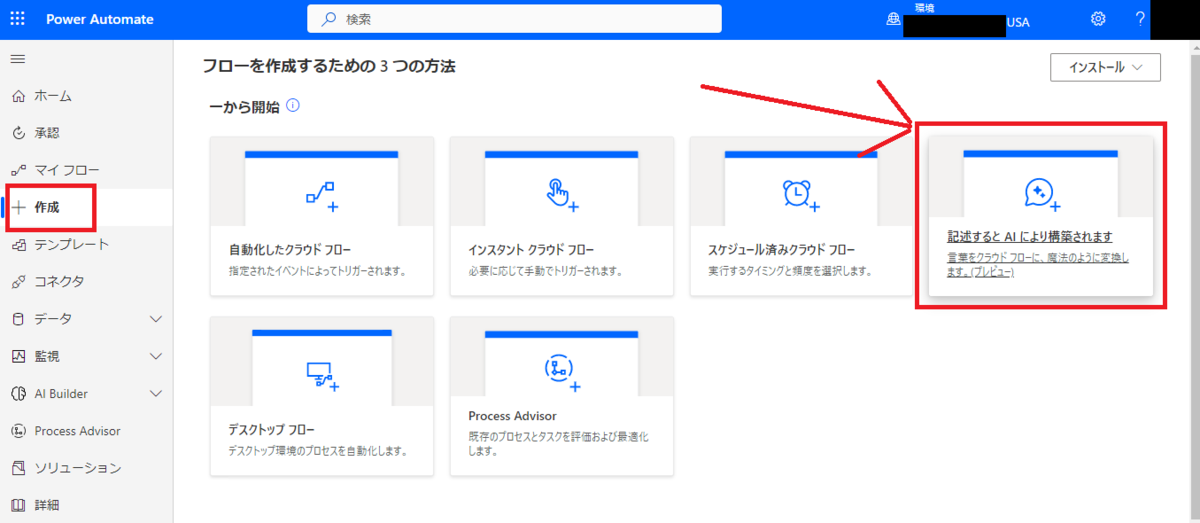This screenshot has height=523, width=1200.
Task: Click the scheduled flow alarm clock icon
Action: 801,194
